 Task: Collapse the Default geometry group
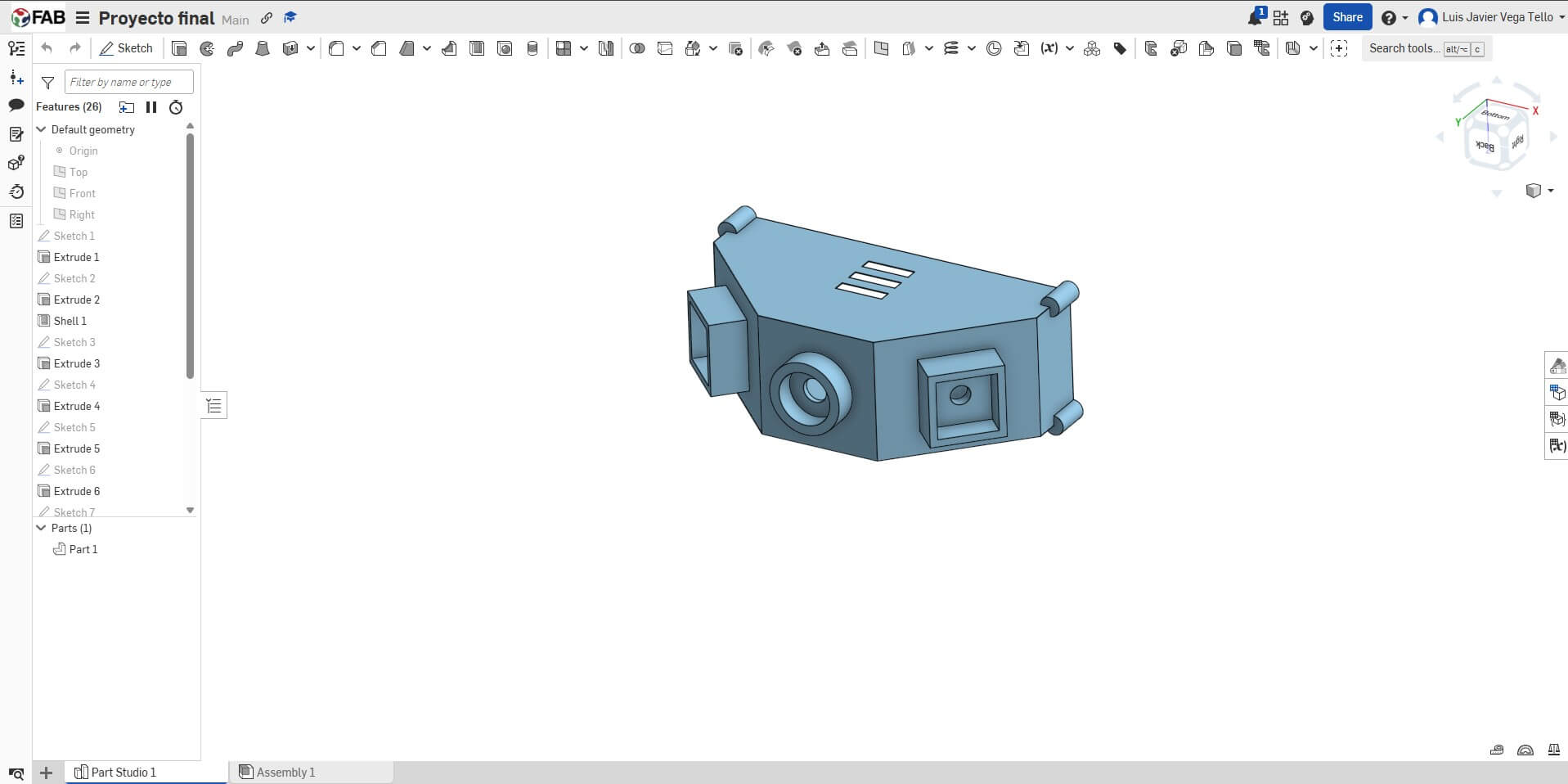tap(40, 129)
